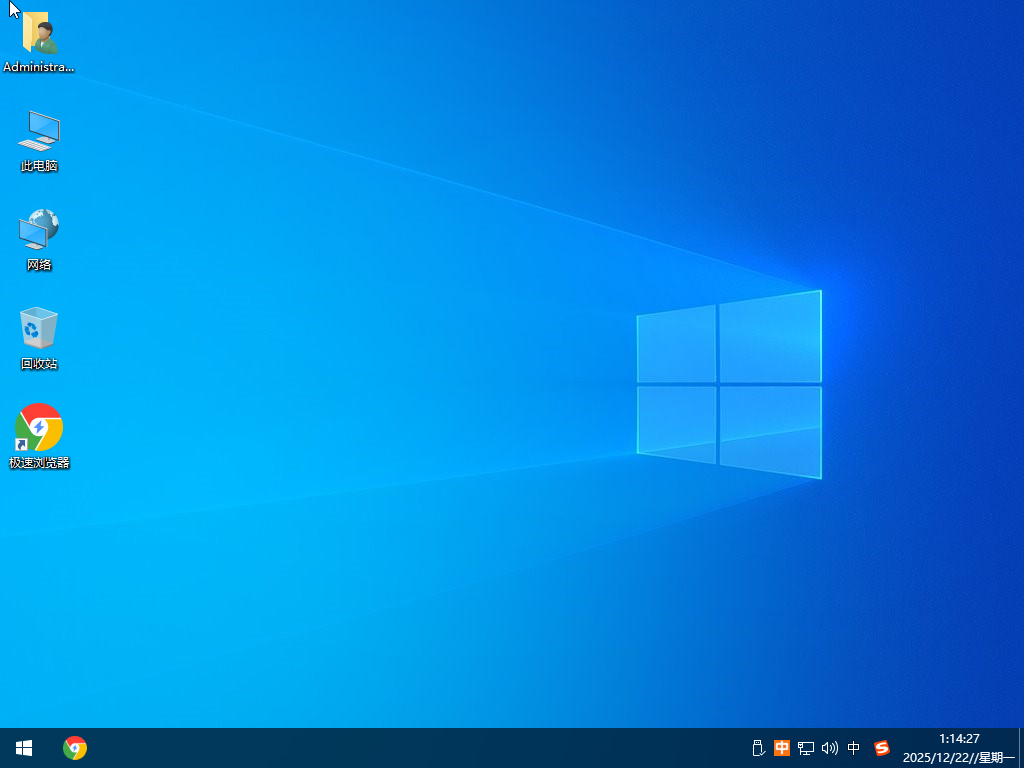Screen dimensions: 1024x768
Task: Click the 回收站 label text
Action: 39,364
